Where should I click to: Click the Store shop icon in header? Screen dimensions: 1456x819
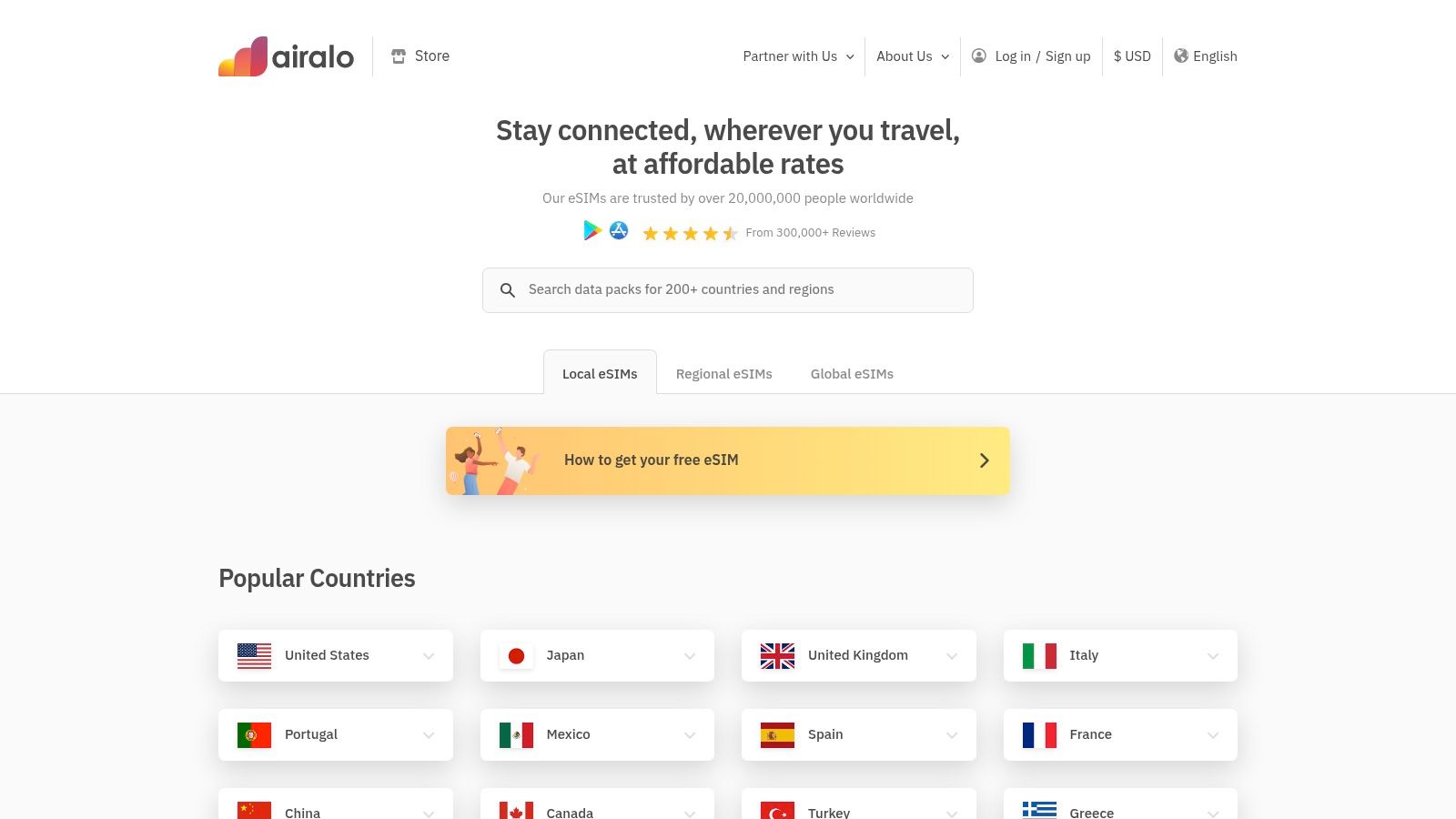pos(399,56)
